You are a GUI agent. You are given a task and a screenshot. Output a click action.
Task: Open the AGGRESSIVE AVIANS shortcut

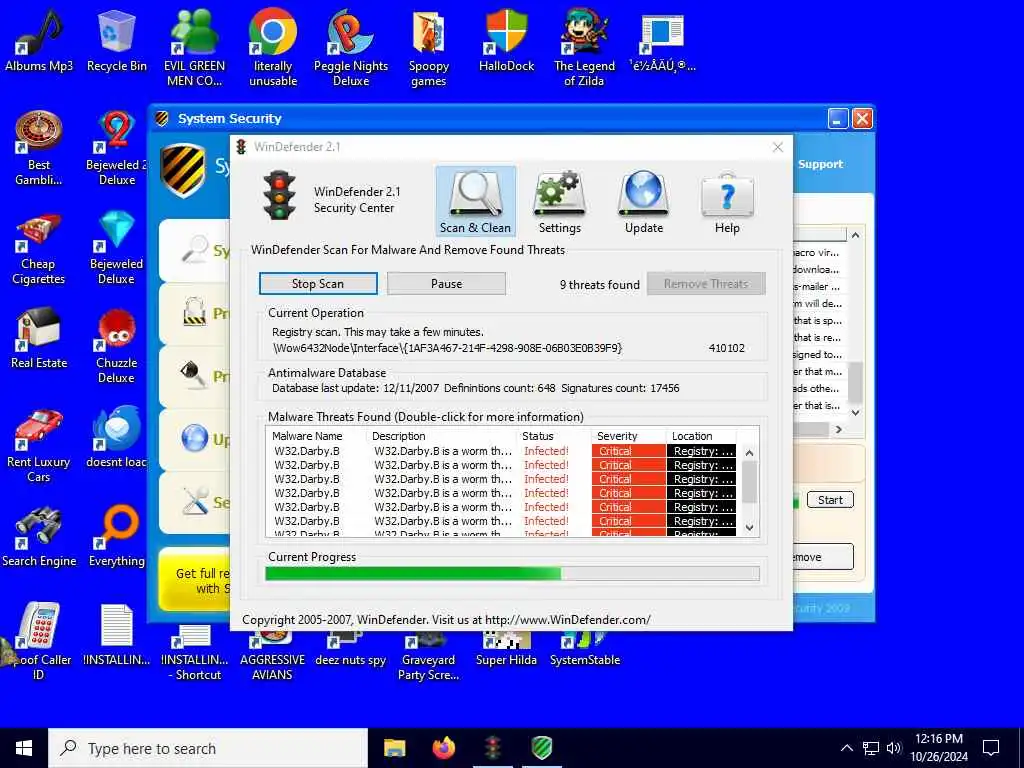click(x=272, y=656)
